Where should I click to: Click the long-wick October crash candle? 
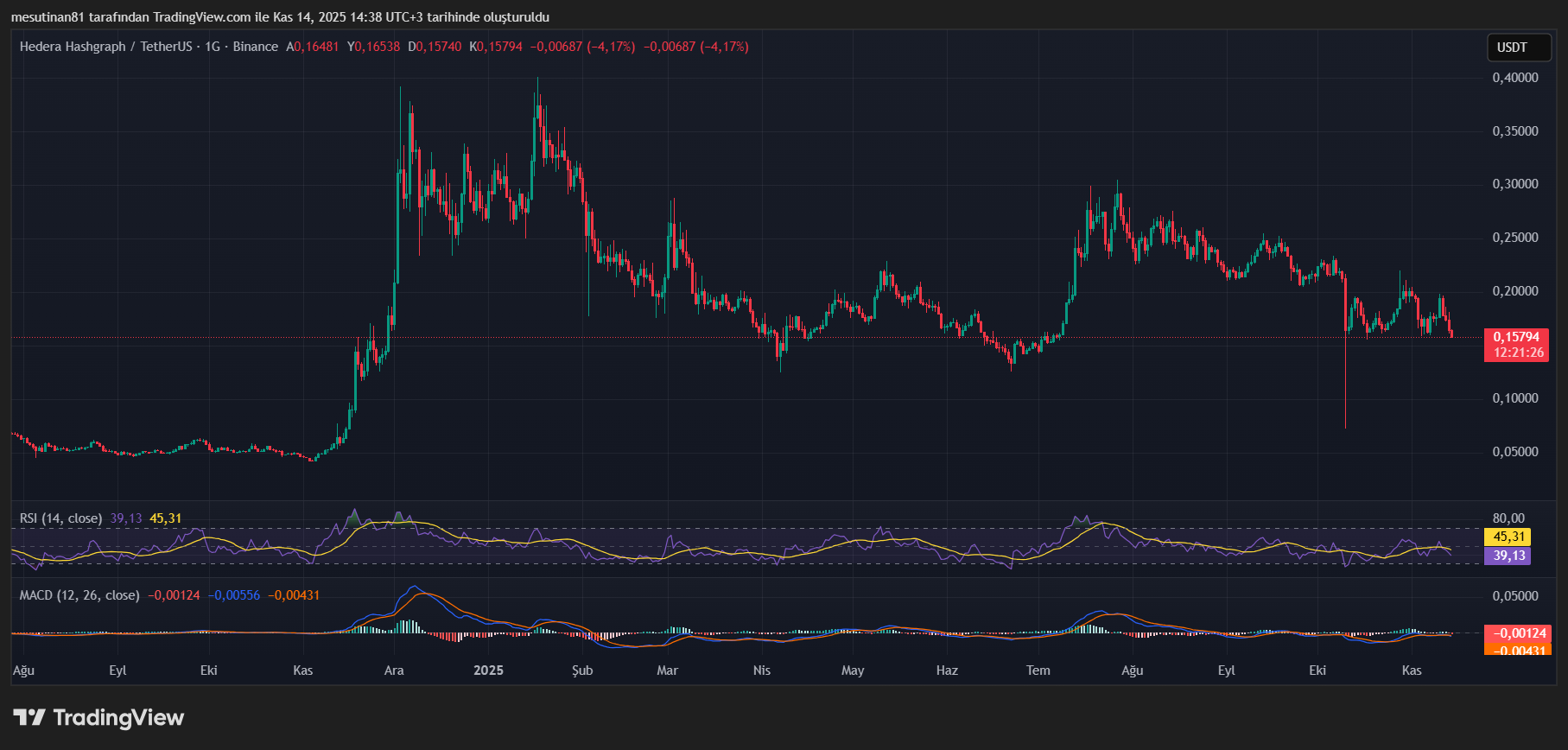click(x=1345, y=380)
